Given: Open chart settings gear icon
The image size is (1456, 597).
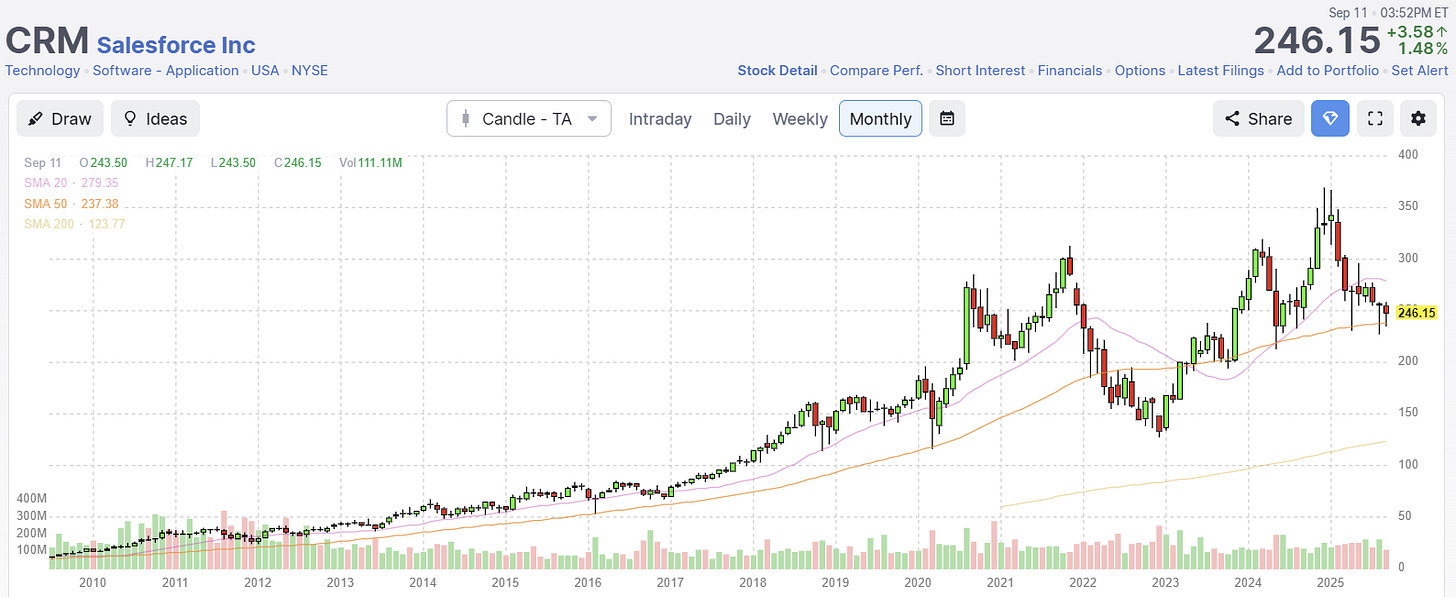Looking at the screenshot, I should [1418, 119].
